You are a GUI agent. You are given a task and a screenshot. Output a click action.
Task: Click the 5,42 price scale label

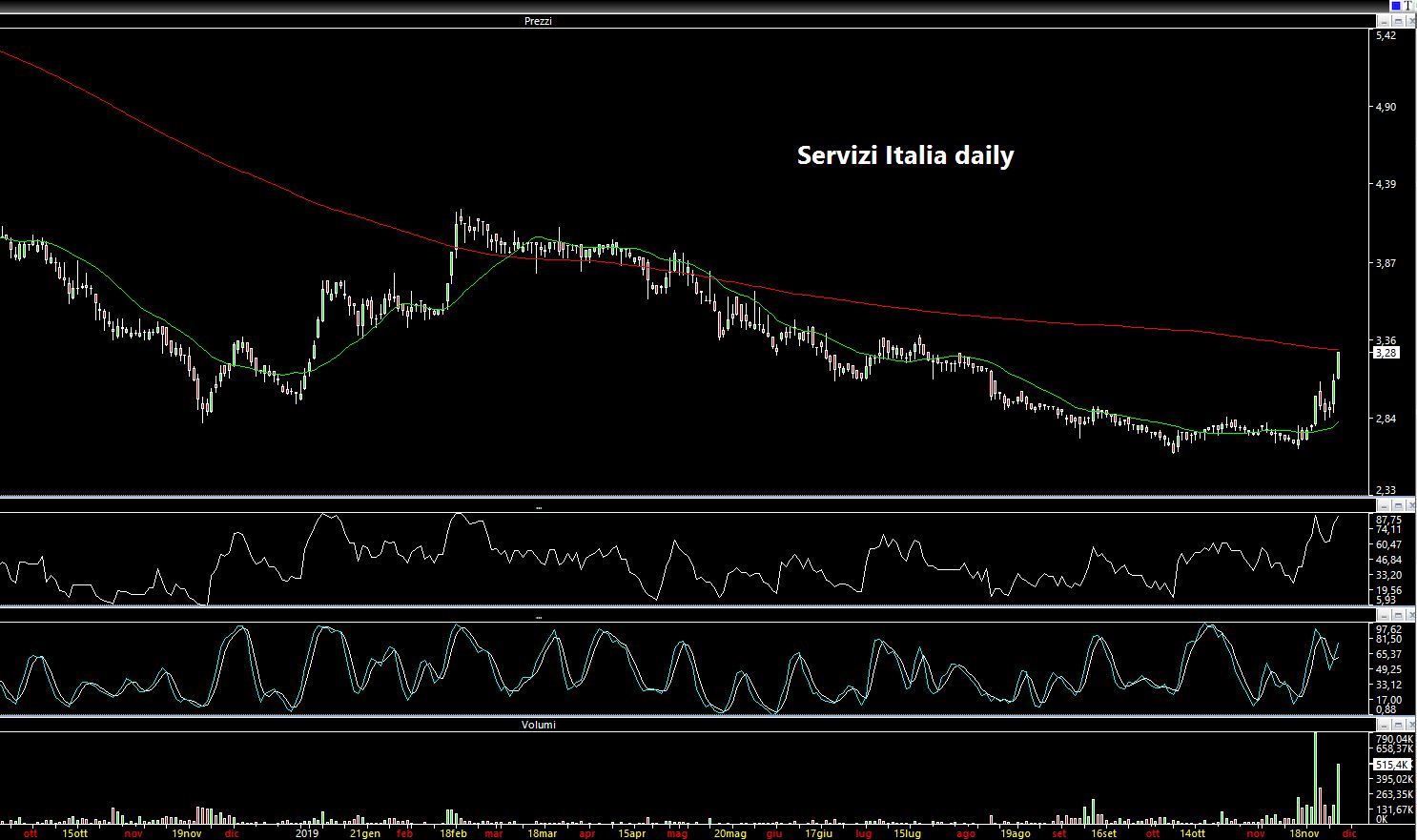tap(1386, 35)
